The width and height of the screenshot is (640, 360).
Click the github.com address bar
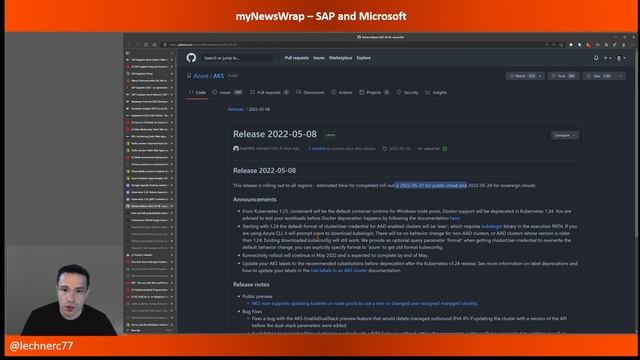tap(351, 44)
